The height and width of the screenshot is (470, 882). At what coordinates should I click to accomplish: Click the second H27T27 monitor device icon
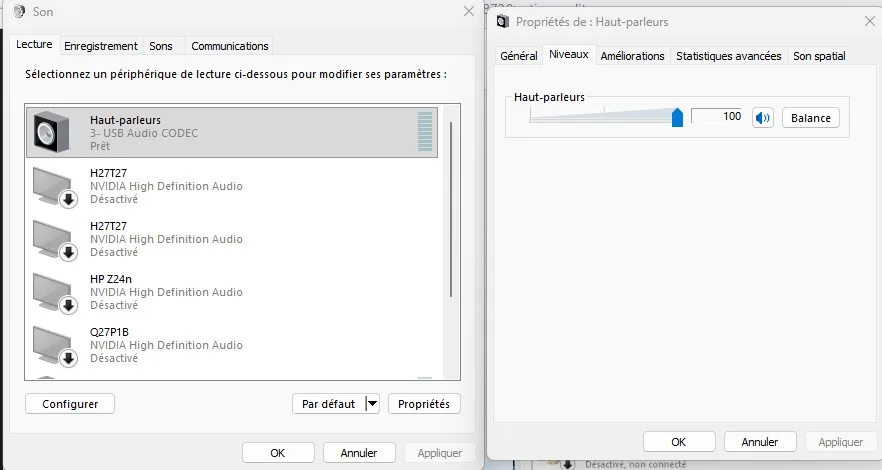[x=54, y=239]
